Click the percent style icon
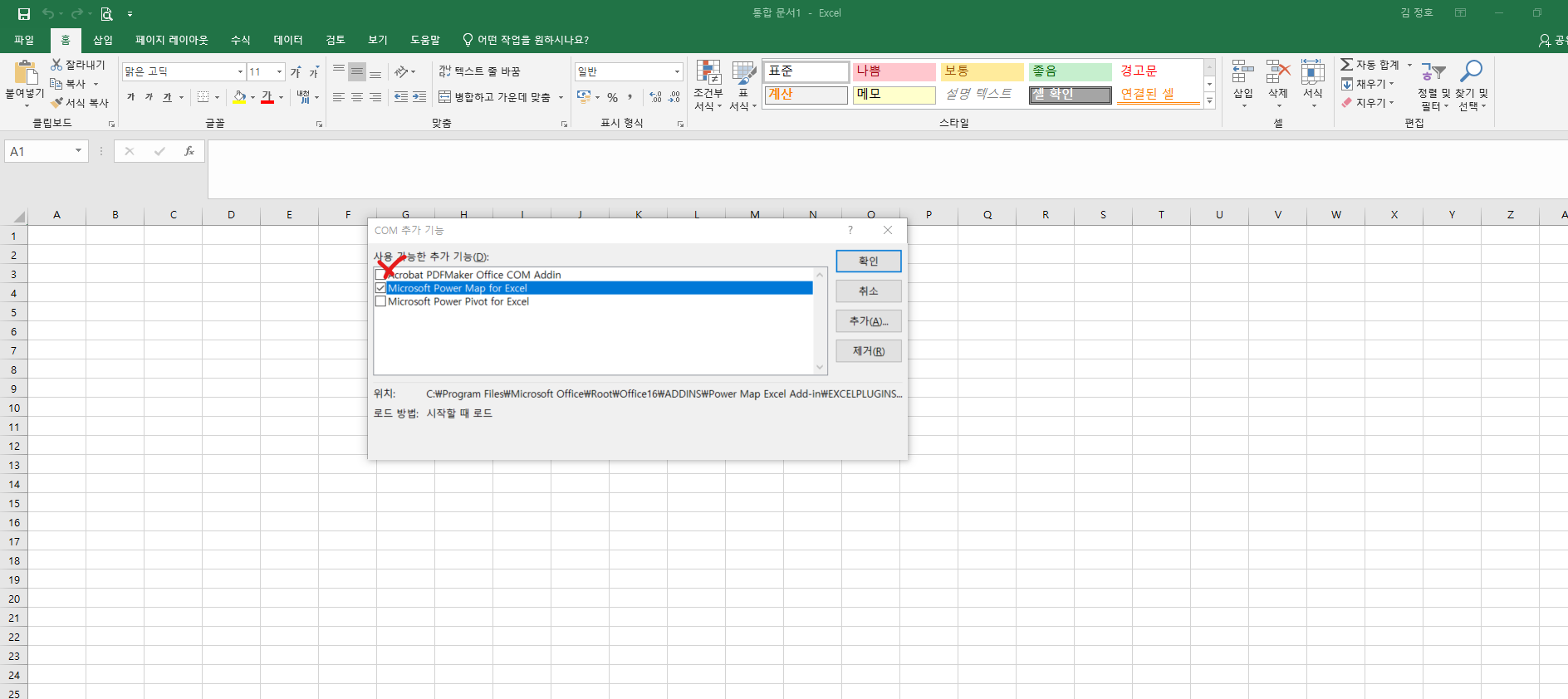 pyautogui.click(x=612, y=97)
